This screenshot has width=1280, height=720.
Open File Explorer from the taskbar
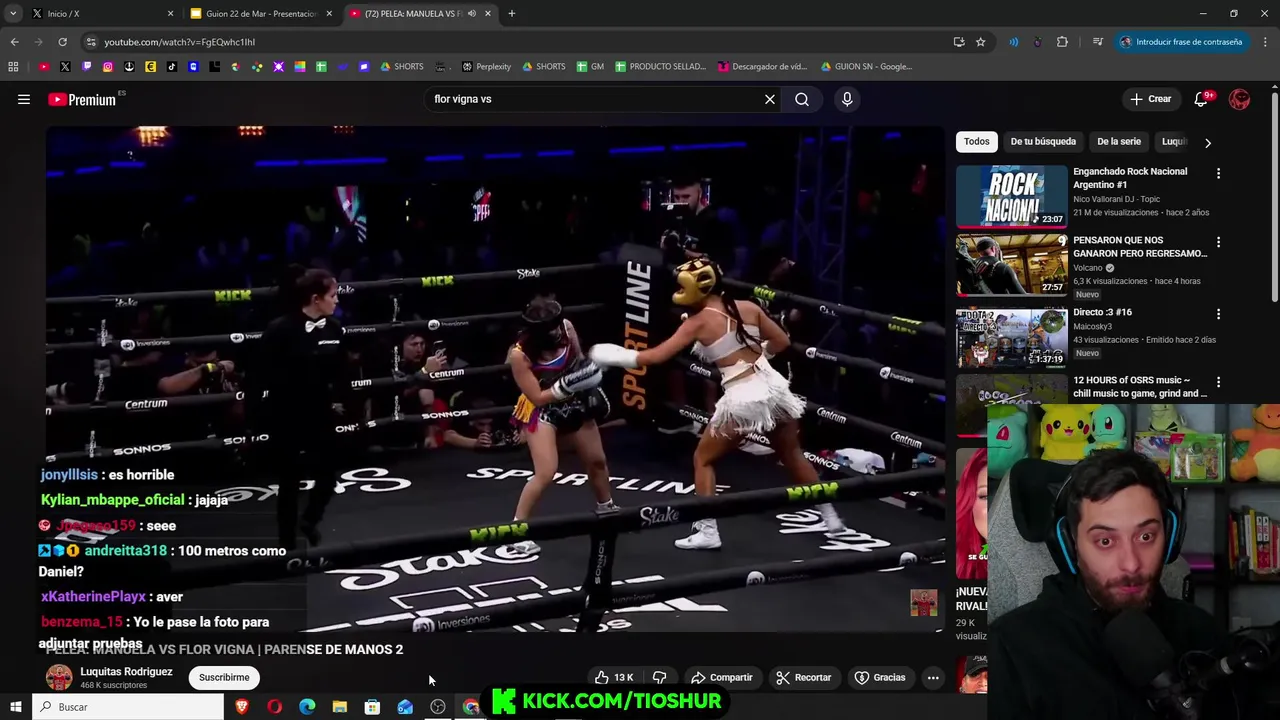[x=340, y=707]
